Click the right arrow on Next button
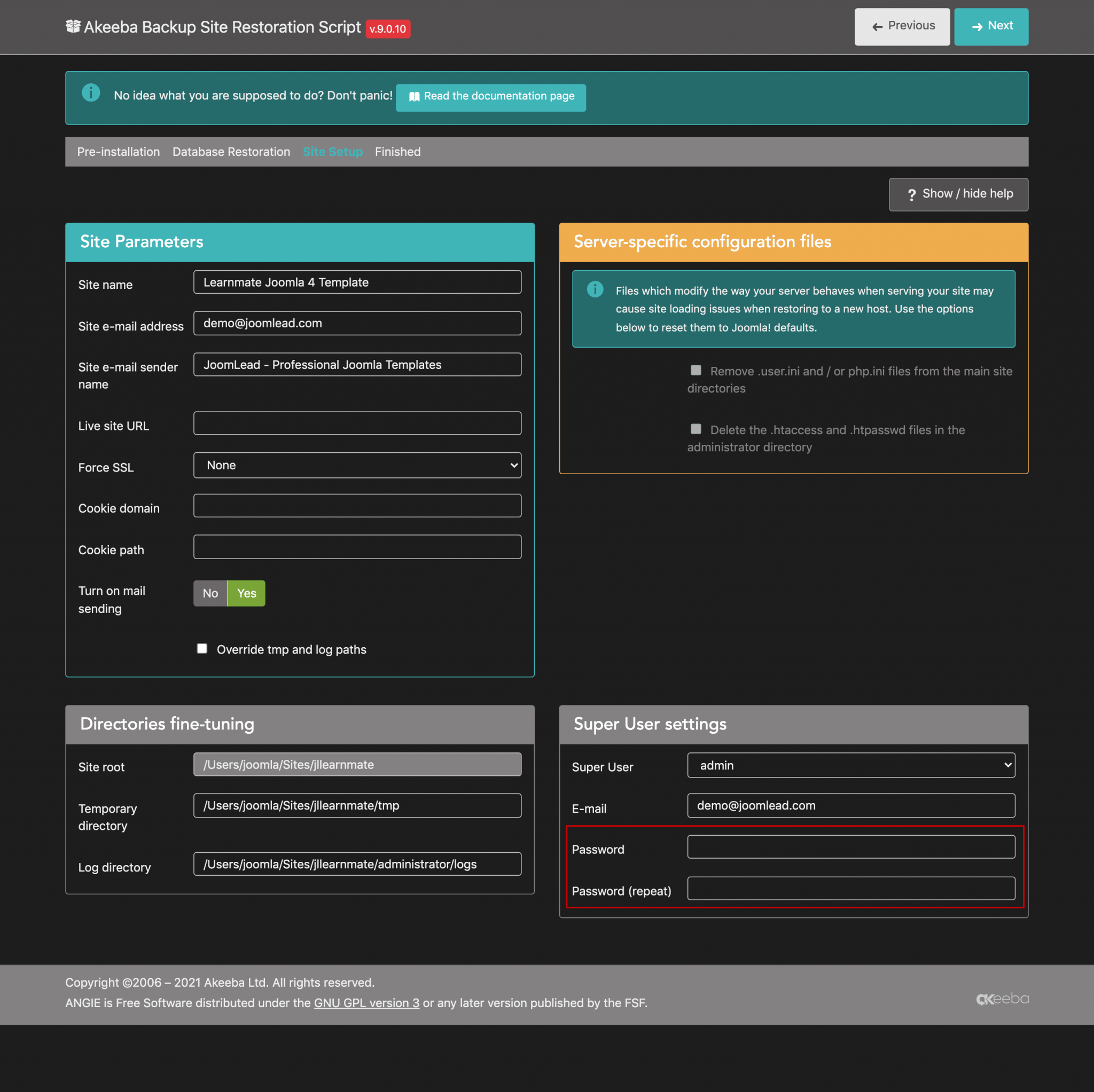 pos(977,27)
